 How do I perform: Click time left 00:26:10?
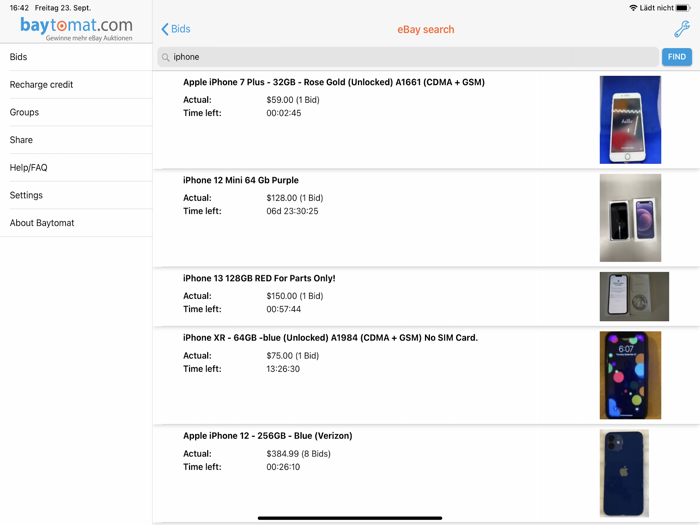pos(283,467)
